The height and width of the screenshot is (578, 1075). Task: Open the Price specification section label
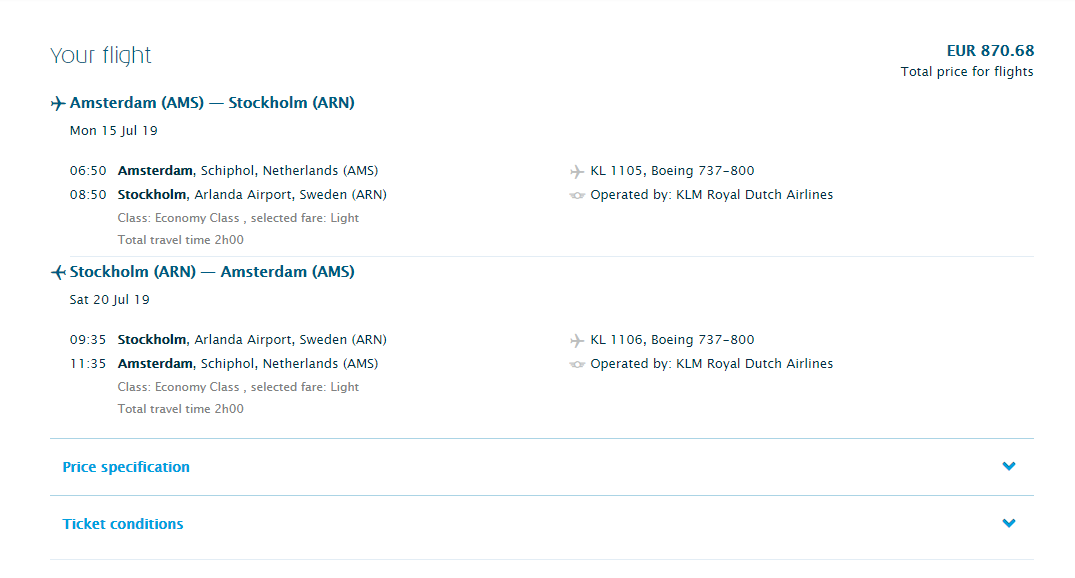126,467
